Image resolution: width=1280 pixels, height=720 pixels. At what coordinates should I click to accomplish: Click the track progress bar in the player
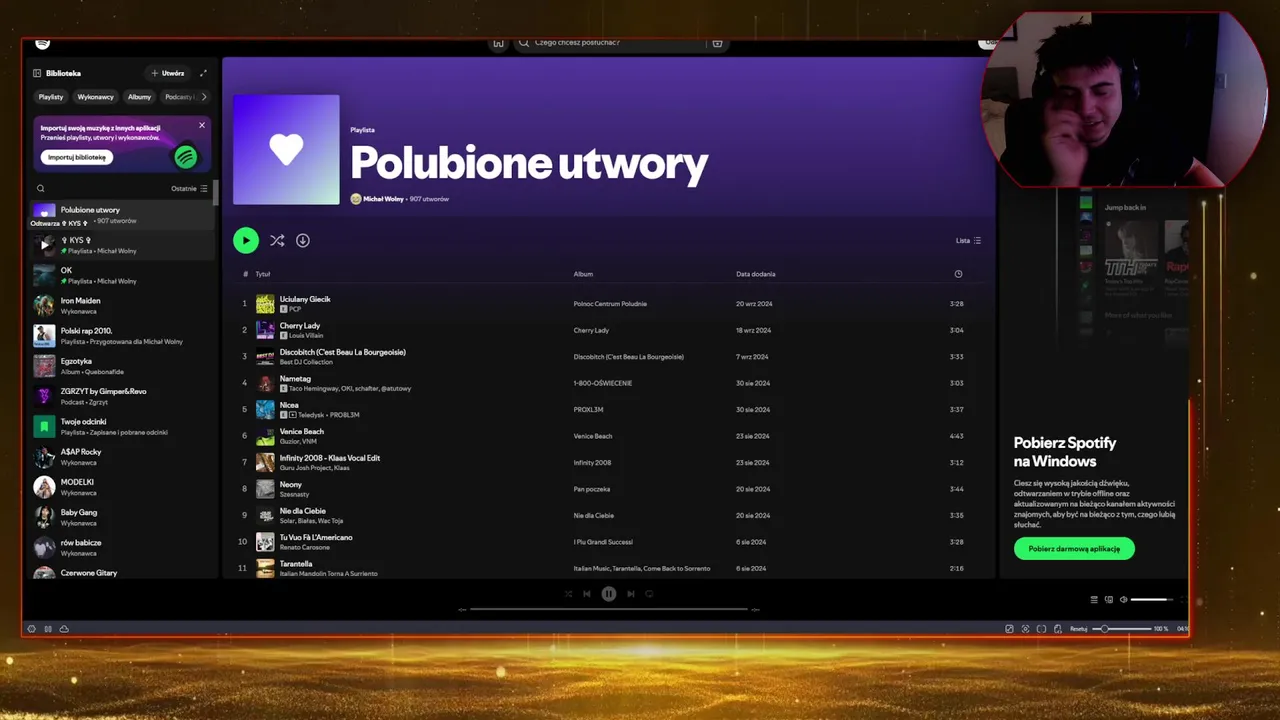pos(608,609)
